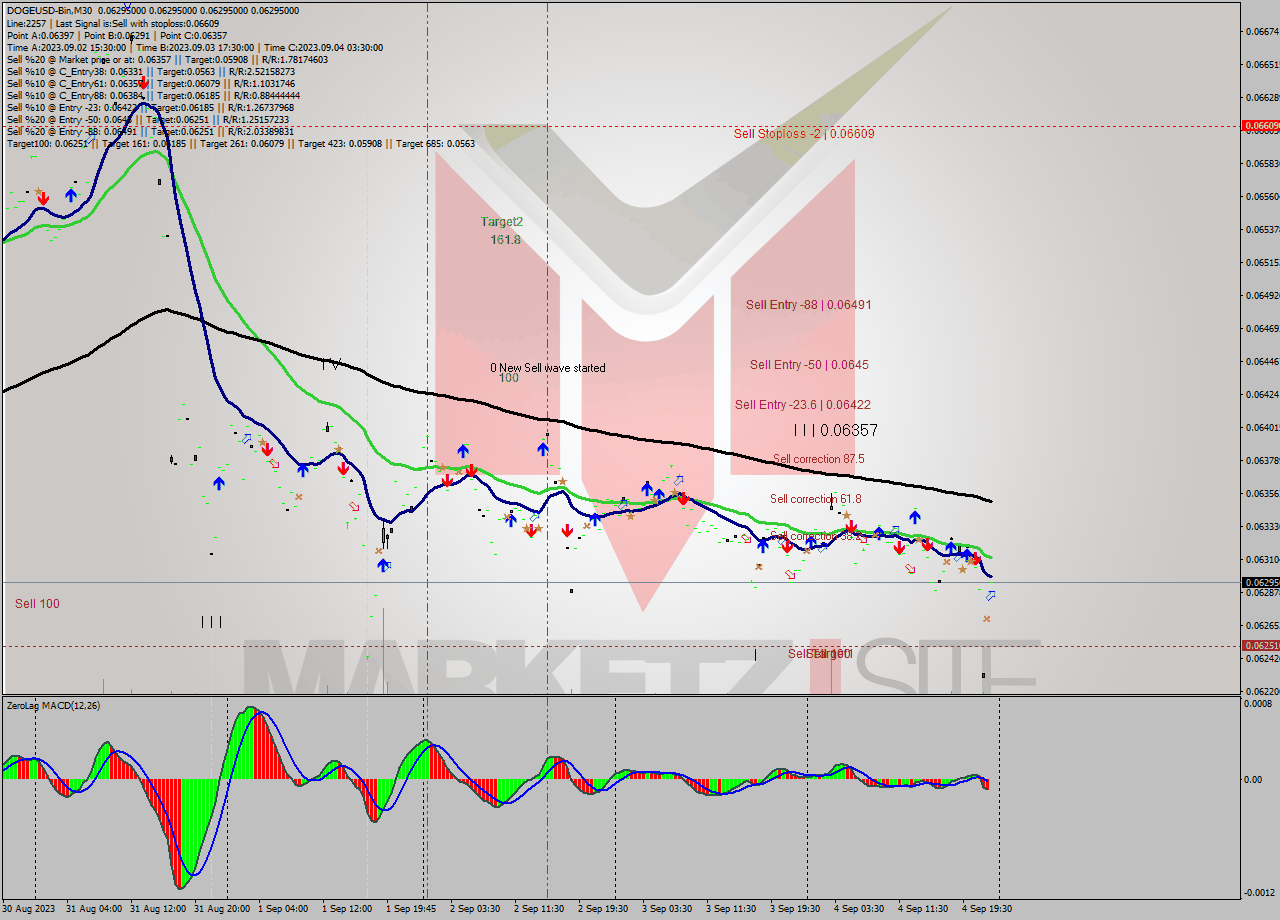The image size is (1280, 920).
Task: Click the 3 Sep 11:30 time axis label
Action: coord(731,909)
